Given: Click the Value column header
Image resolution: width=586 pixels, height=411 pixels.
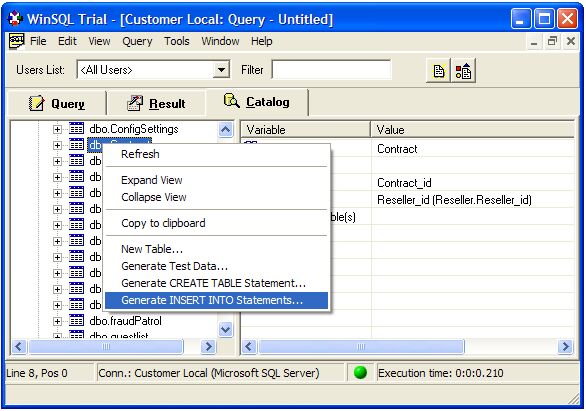Looking at the screenshot, I should (x=473, y=130).
